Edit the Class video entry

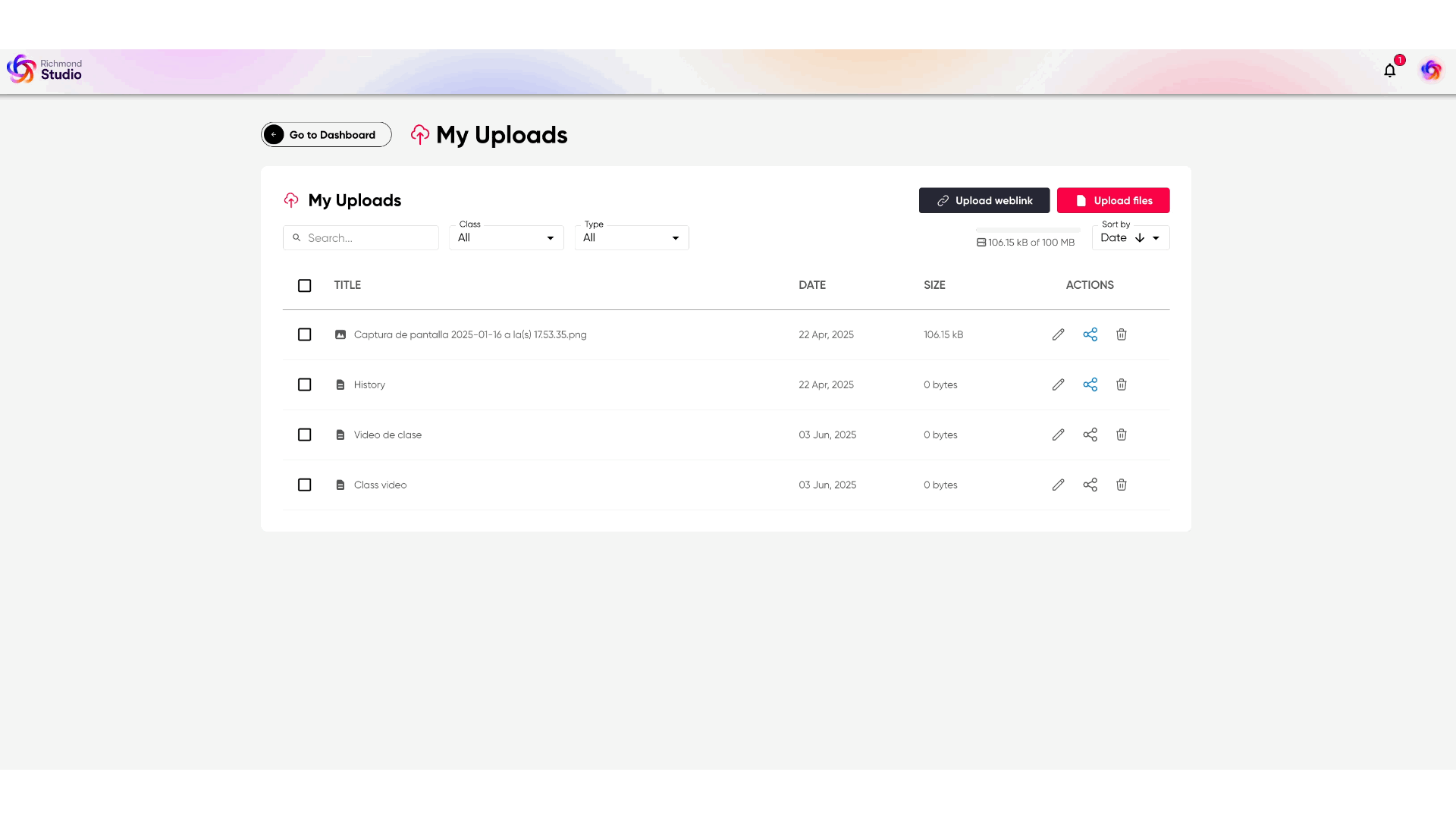pyautogui.click(x=1058, y=485)
